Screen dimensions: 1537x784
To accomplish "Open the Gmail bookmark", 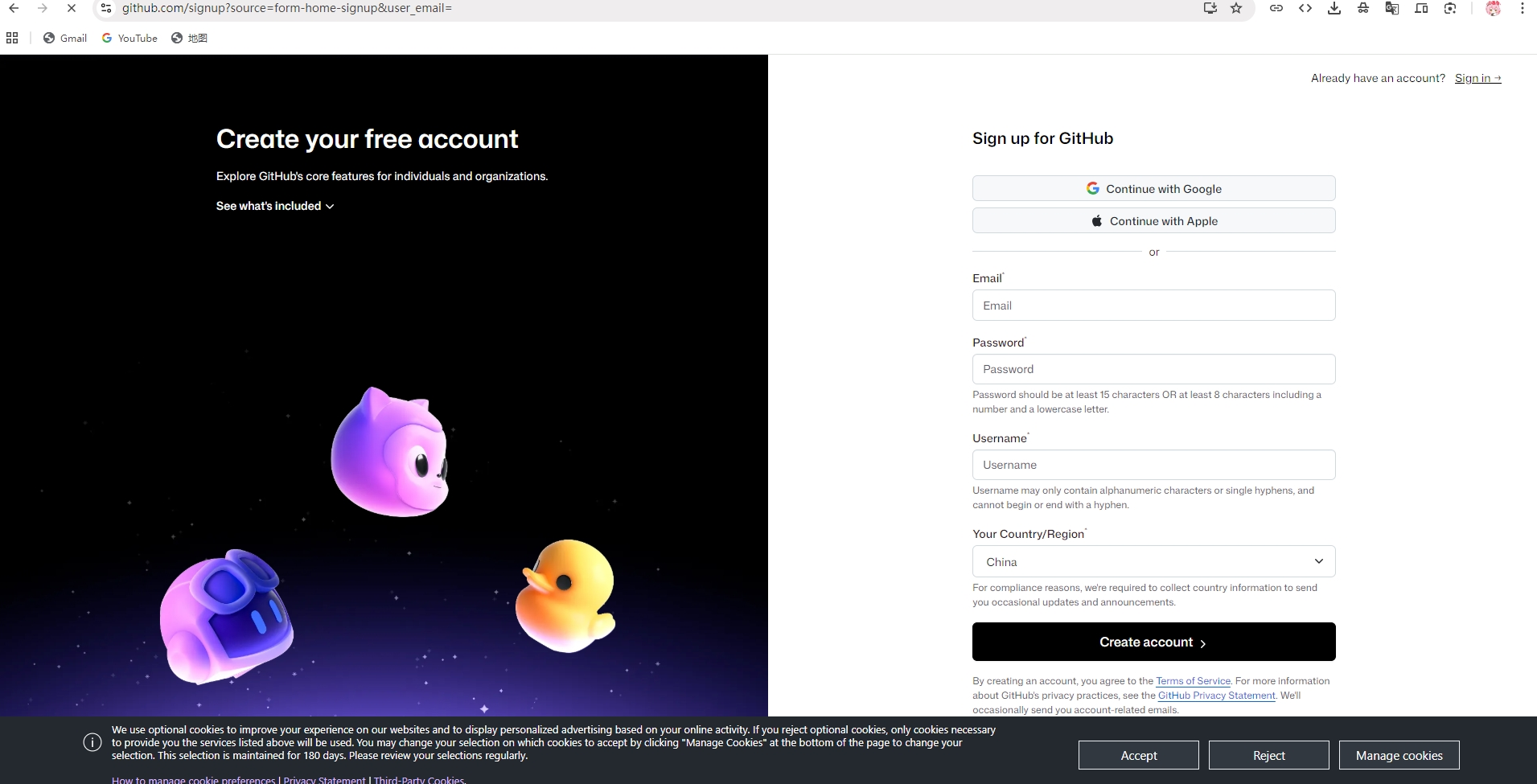I will 65,38.
